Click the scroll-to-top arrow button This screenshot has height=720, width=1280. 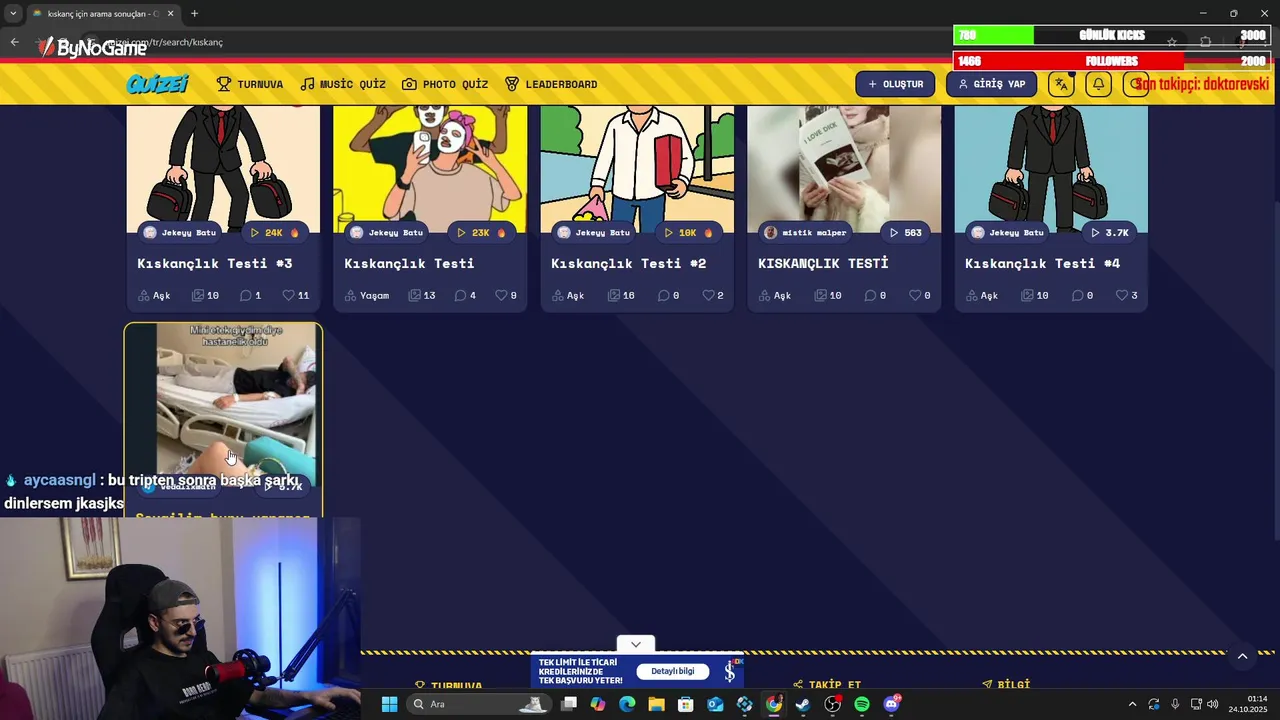tap(1242, 657)
